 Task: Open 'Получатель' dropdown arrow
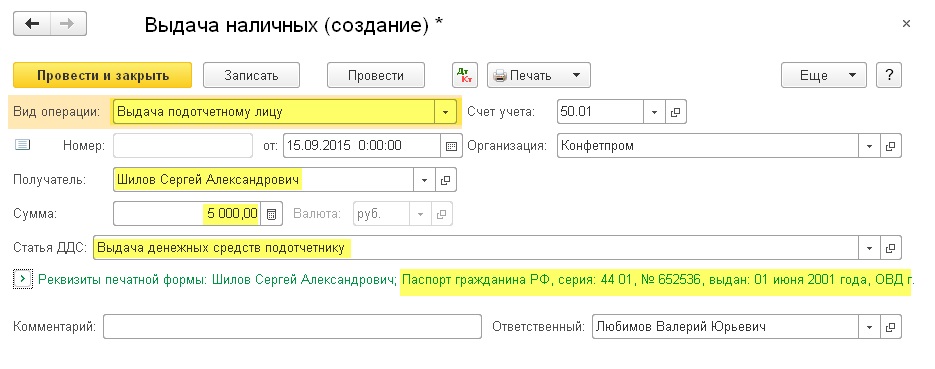(424, 180)
